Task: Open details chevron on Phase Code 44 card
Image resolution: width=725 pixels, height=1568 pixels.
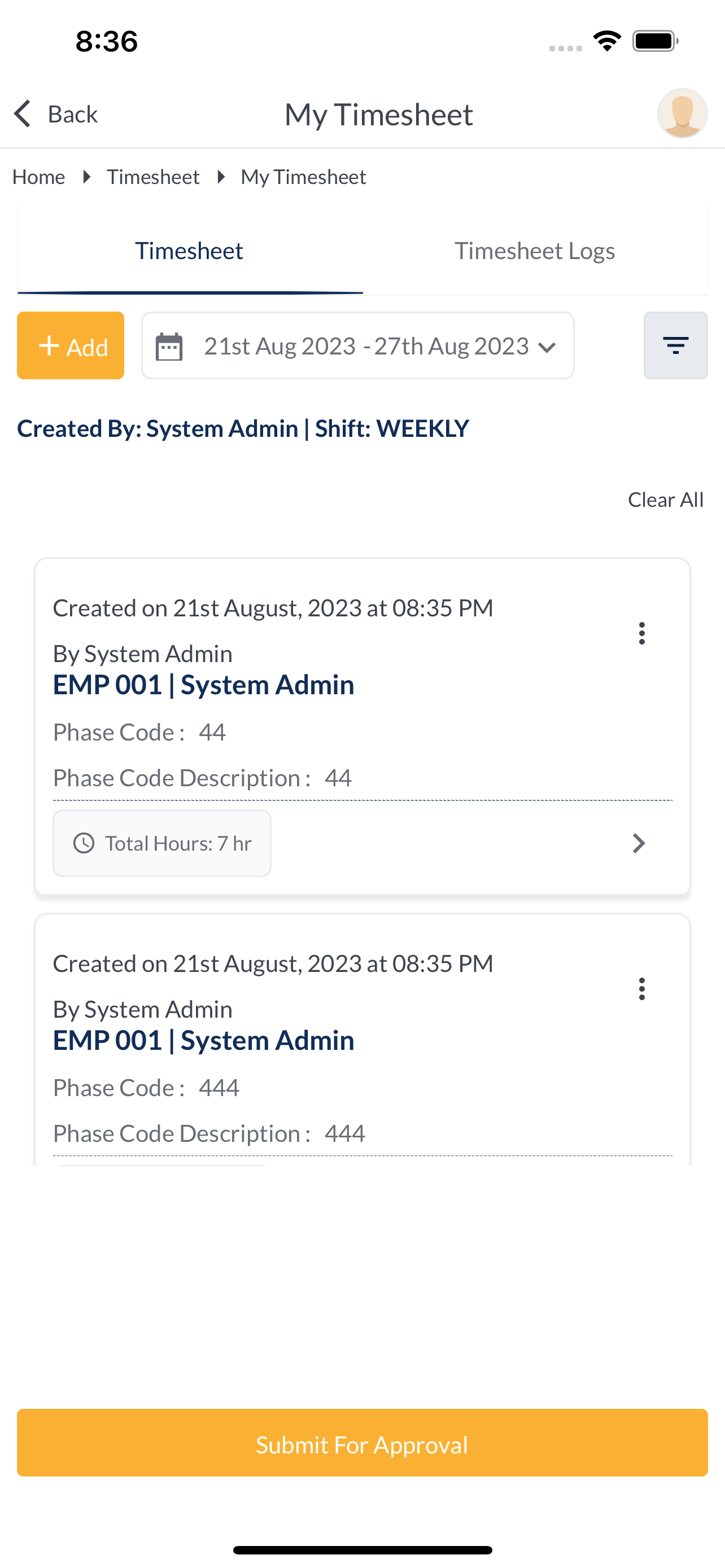Action: 639,843
